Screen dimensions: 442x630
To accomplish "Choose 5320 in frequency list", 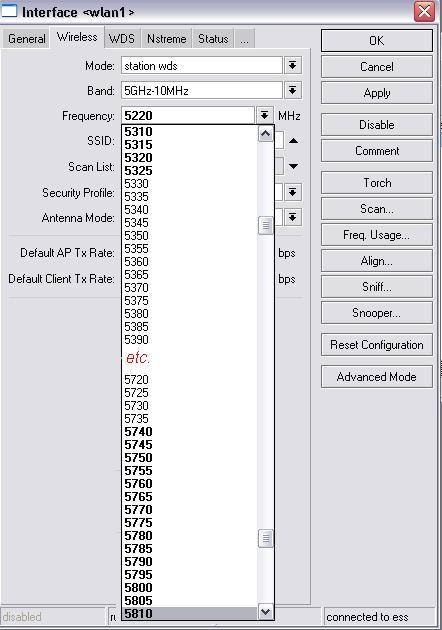I will (x=138, y=158).
